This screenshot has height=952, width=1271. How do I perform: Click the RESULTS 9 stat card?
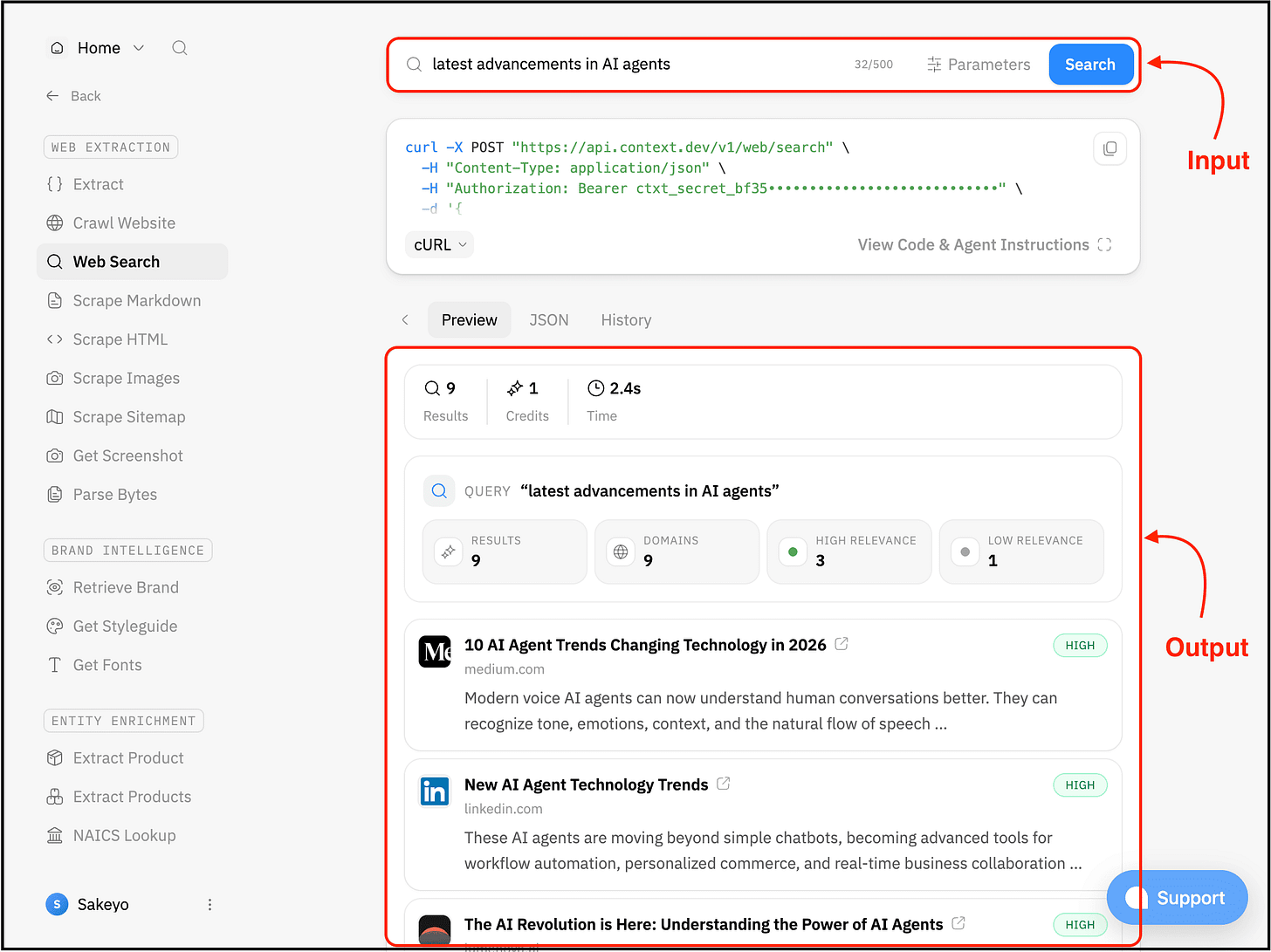[x=505, y=551]
